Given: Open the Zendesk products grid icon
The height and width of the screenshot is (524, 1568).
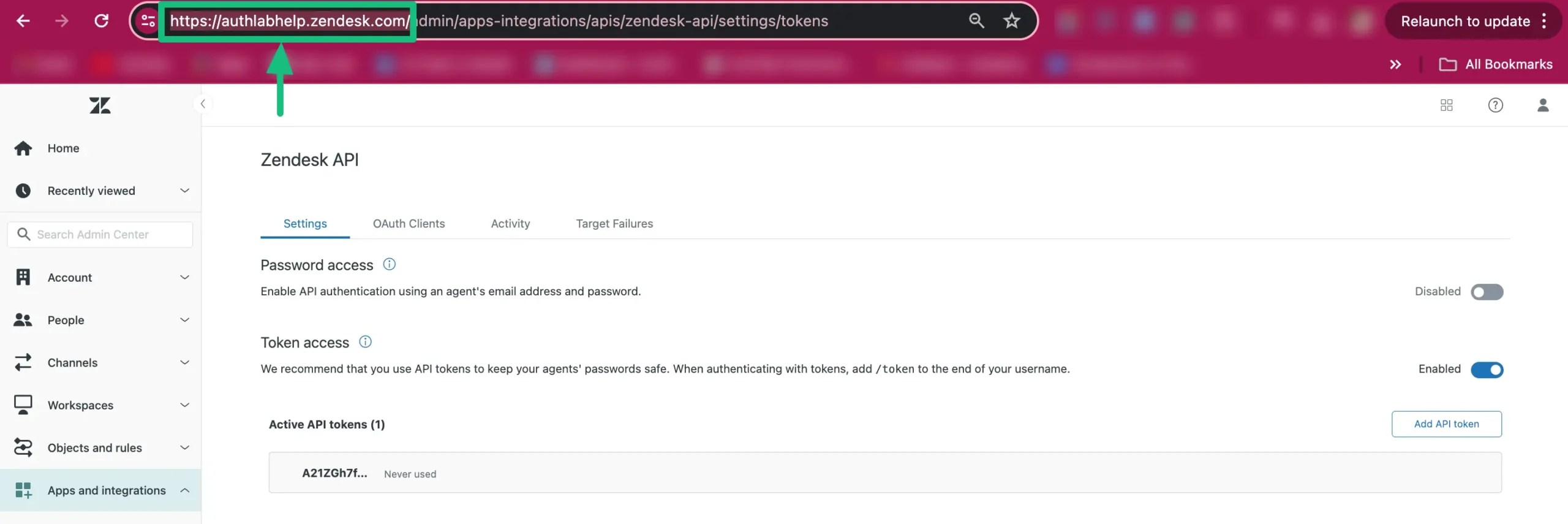Looking at the screenshot, I should pos(1447,105).
